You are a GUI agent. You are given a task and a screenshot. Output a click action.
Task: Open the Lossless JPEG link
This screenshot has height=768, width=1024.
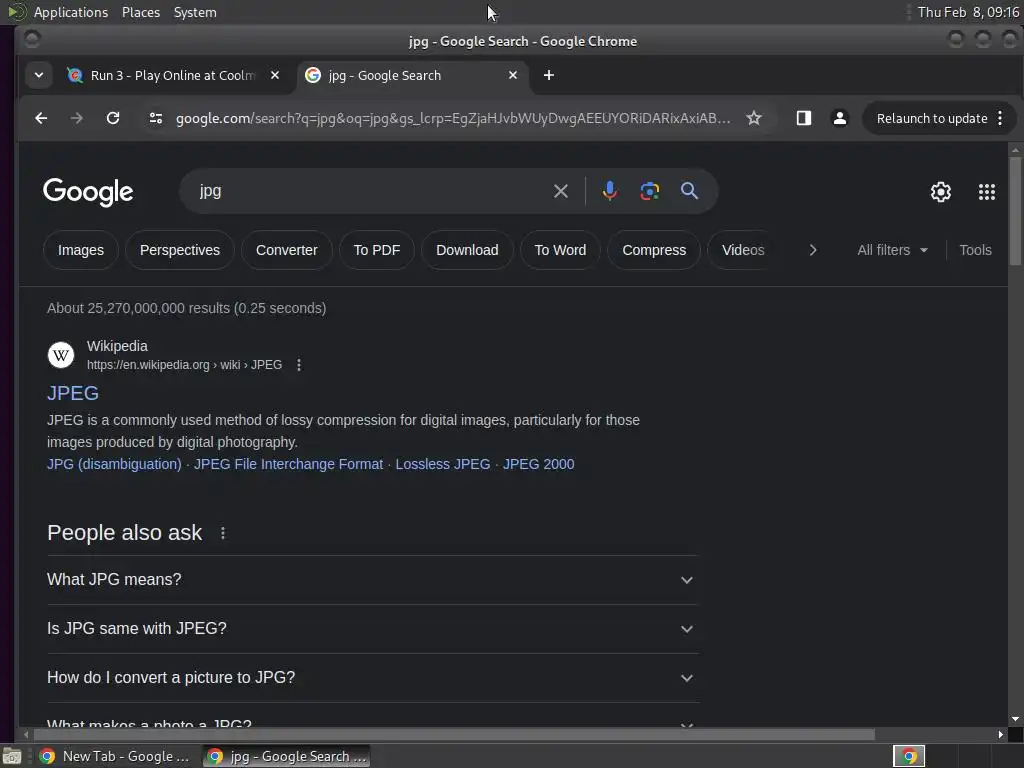click(x=443, y=464)
